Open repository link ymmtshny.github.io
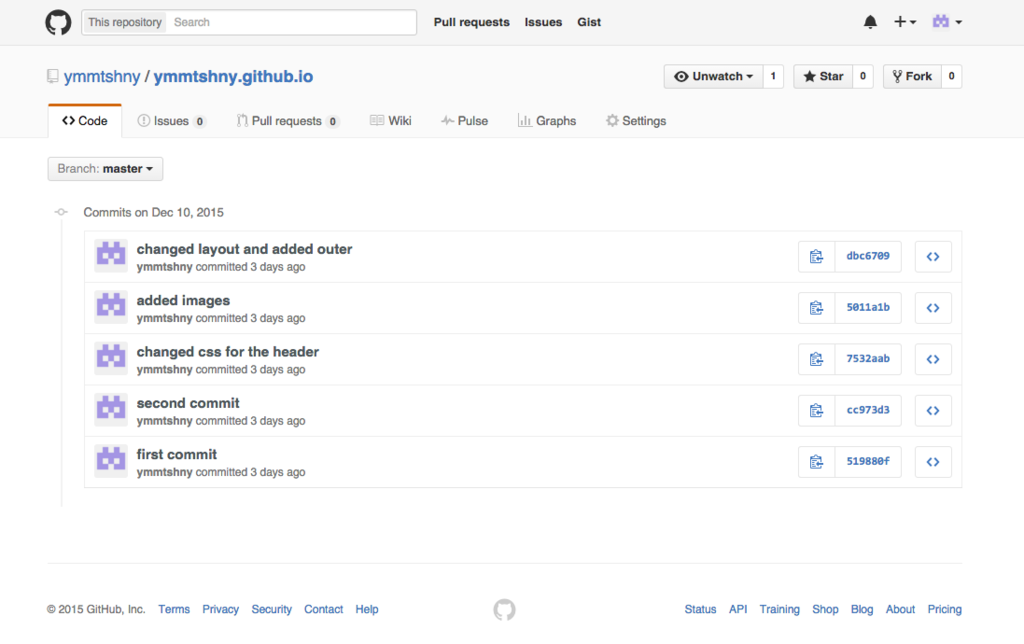The image size is (1024, 644). (233, 76)
